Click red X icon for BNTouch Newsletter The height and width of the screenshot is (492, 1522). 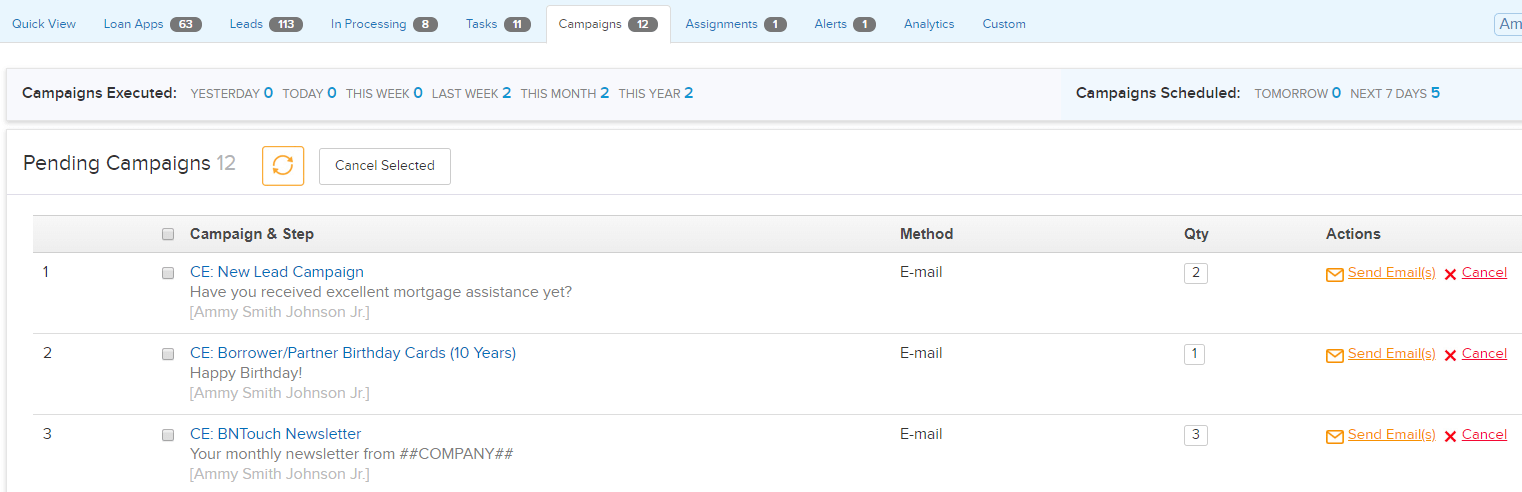(1450, 436)
